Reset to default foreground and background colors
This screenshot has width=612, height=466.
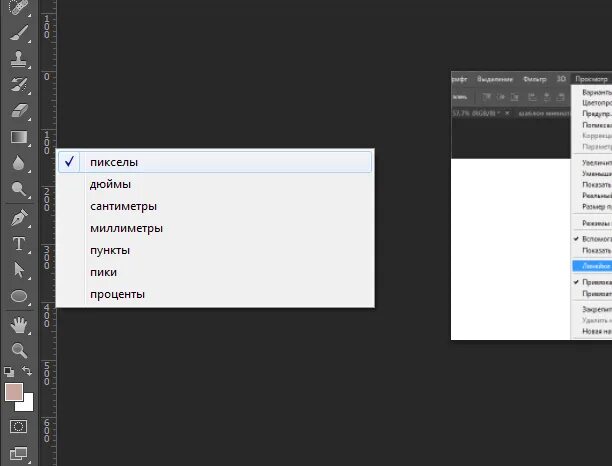9,372
